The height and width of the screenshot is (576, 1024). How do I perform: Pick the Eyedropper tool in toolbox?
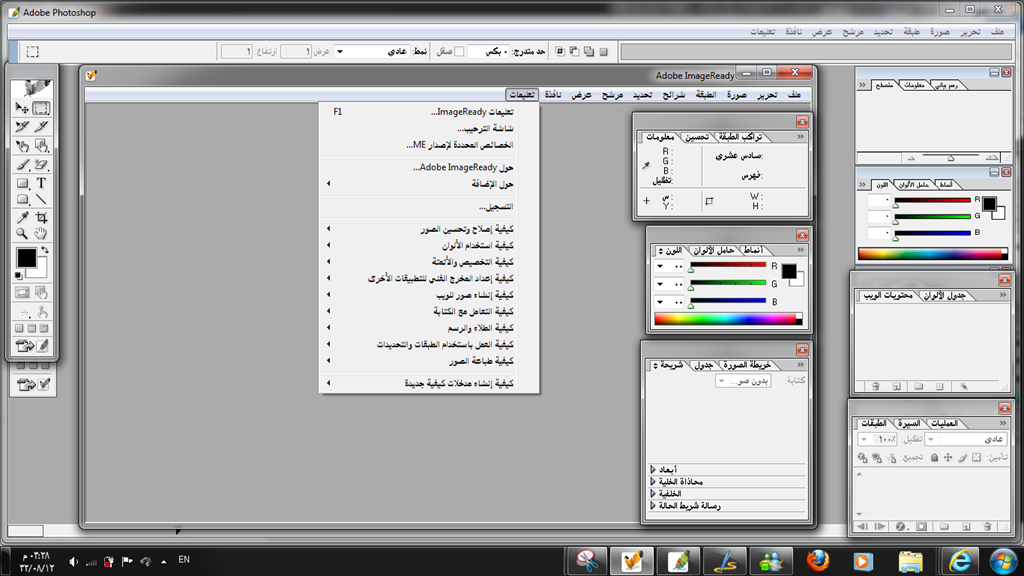pos(22,217)
